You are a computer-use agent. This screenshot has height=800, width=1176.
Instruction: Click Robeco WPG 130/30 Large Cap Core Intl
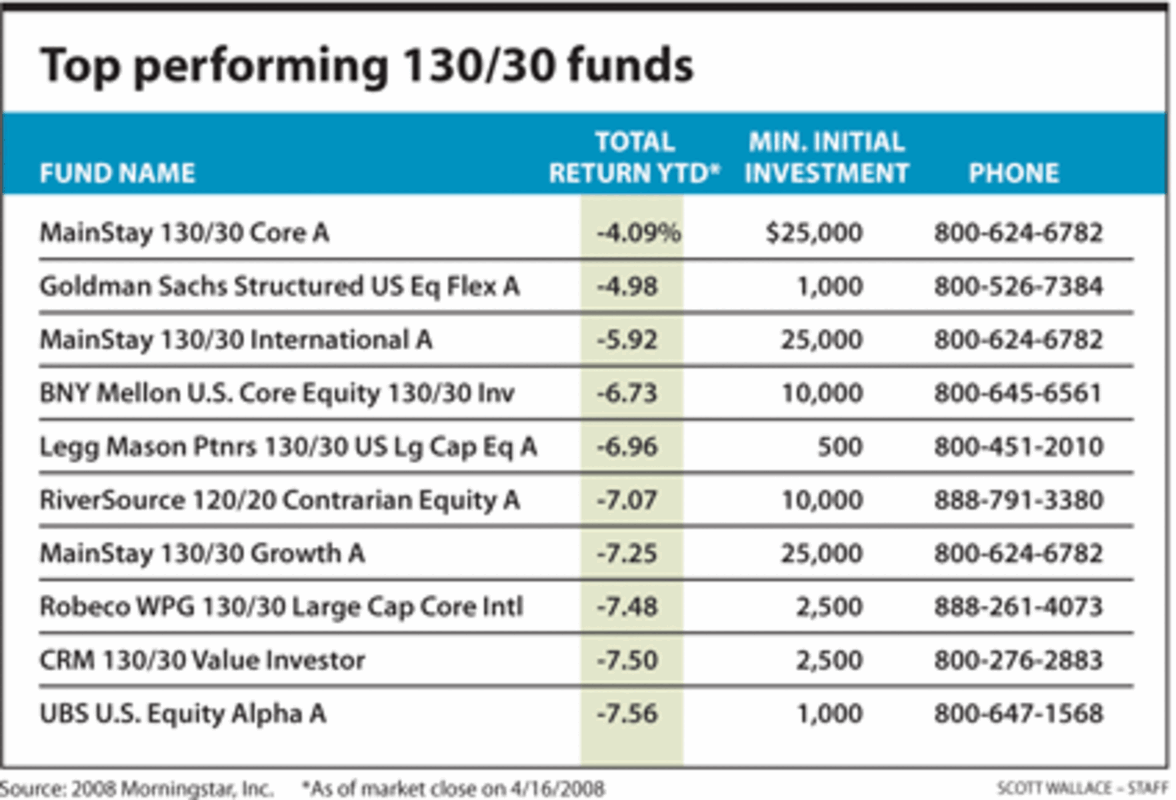click(281, 606)
